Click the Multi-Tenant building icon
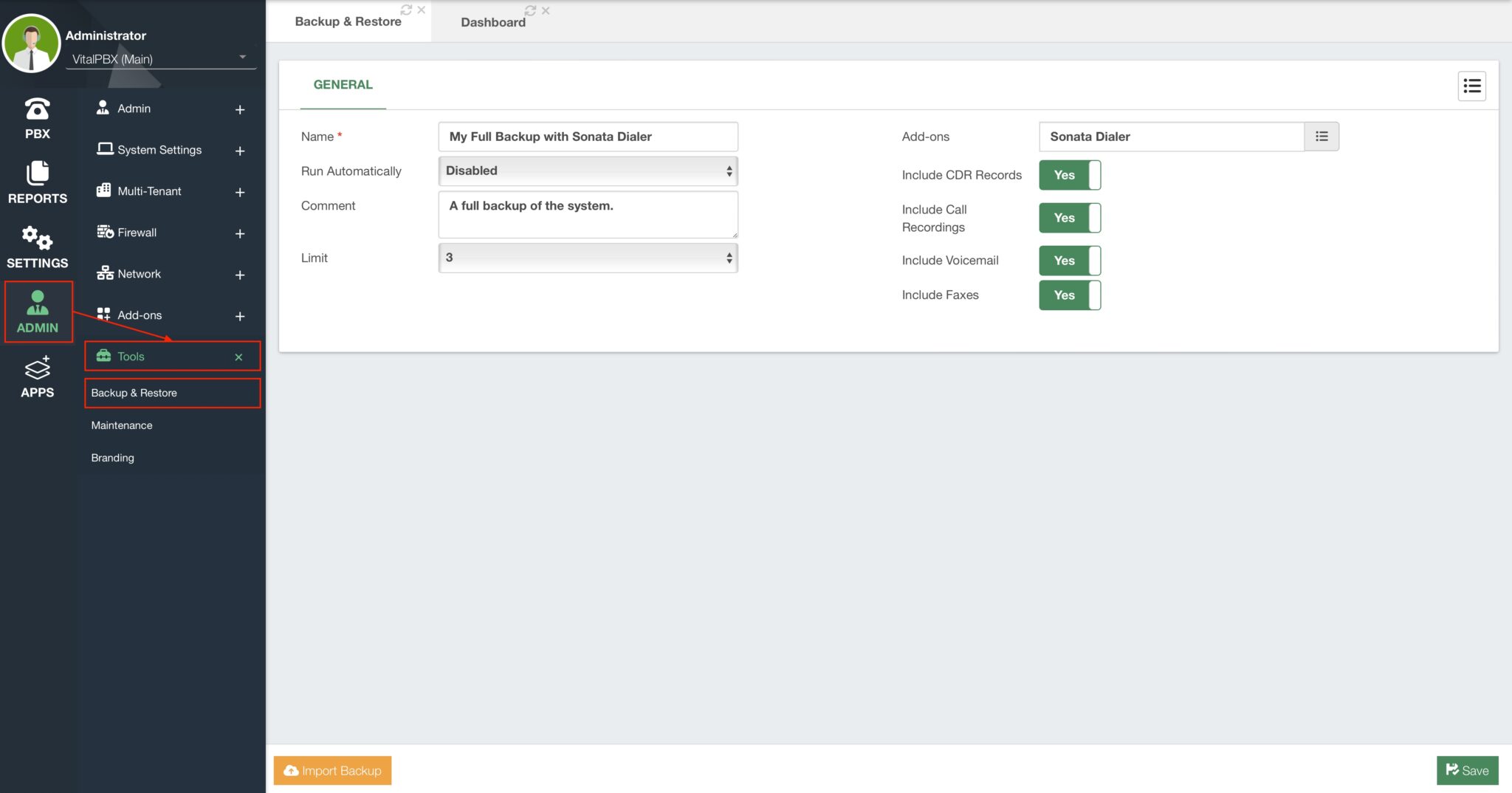 (x=104, y=190)
